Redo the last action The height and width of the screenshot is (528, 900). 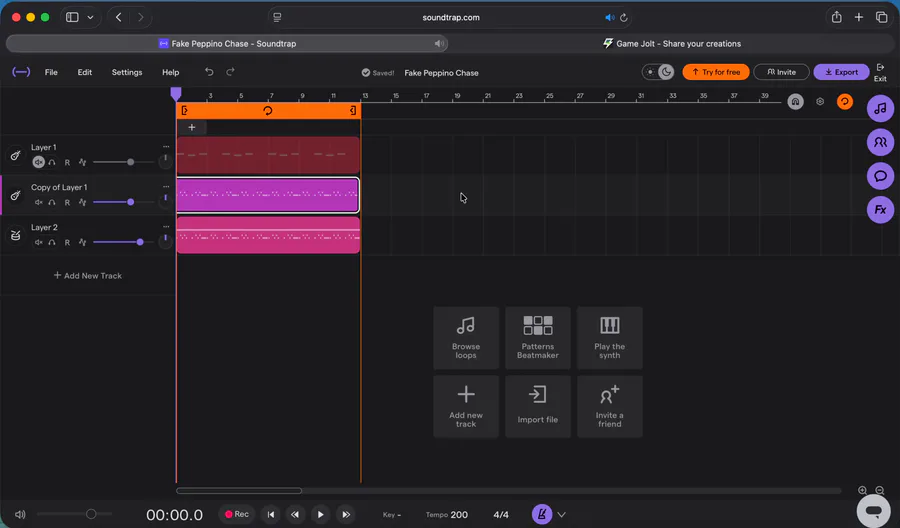pyautogui.click(x=230, y=72)
